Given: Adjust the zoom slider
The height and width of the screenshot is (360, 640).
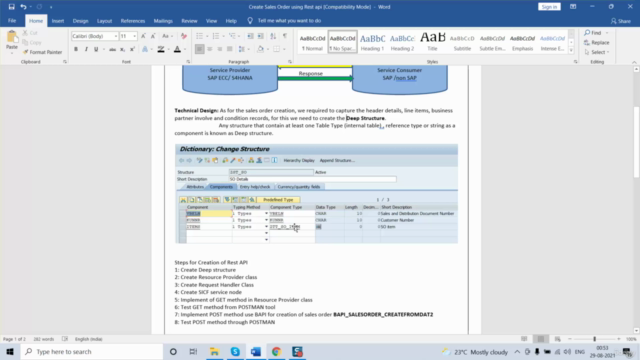Looking at the screenshot, I should (x=594, y=339).
